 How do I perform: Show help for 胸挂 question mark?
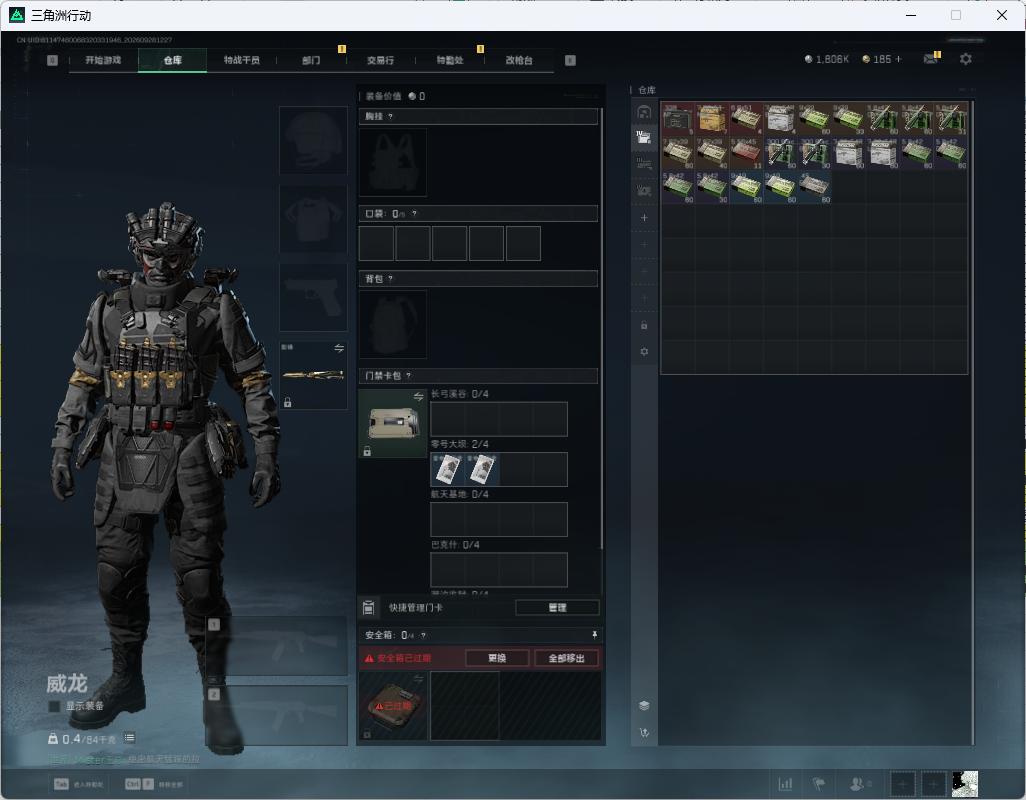tap(391, 116)
